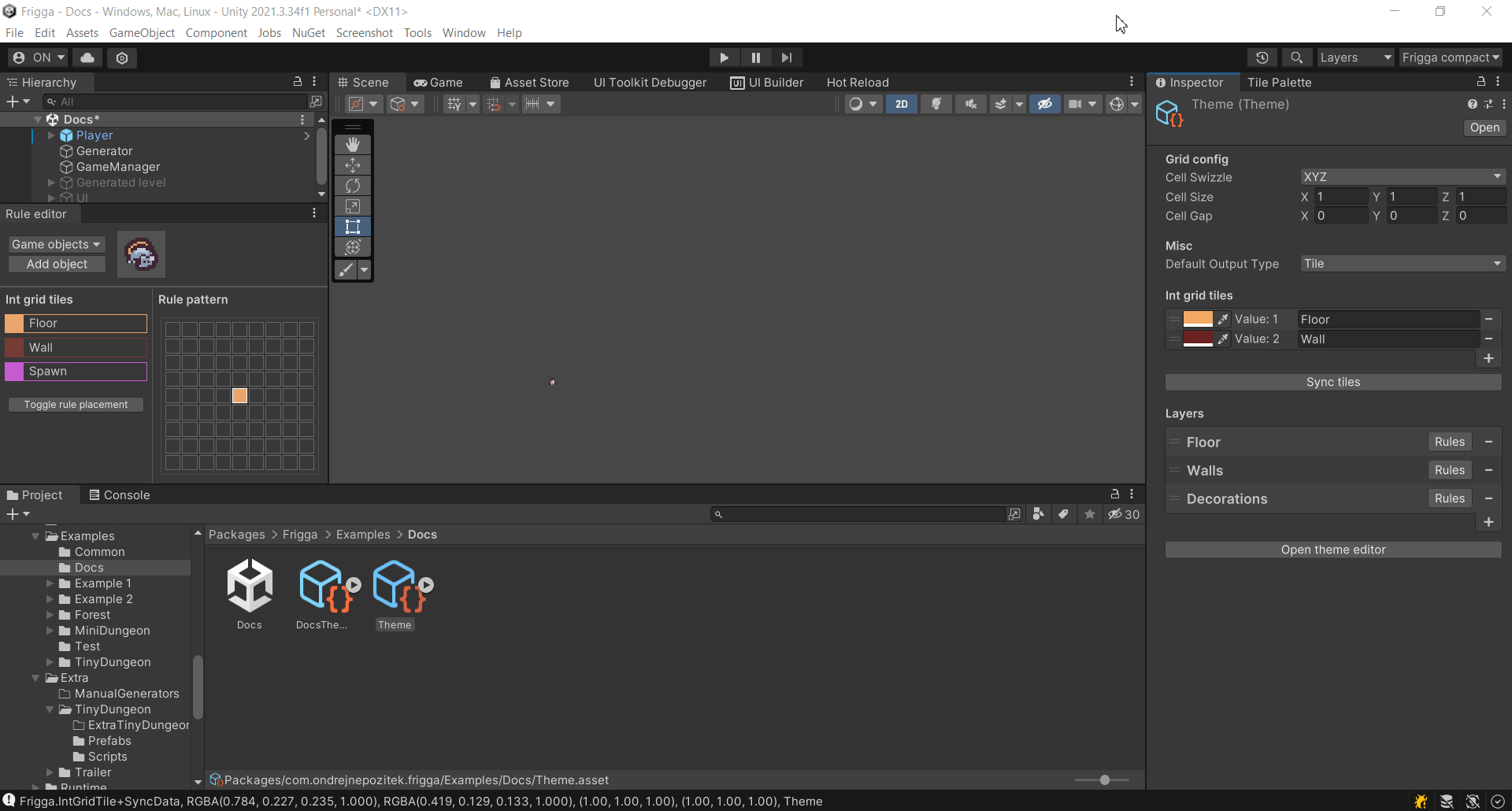This screenshot has width=1512, height=811.
Task: Open global search magnifier in toolbar
Action: pyautogui.click(x=1296, y=57)
